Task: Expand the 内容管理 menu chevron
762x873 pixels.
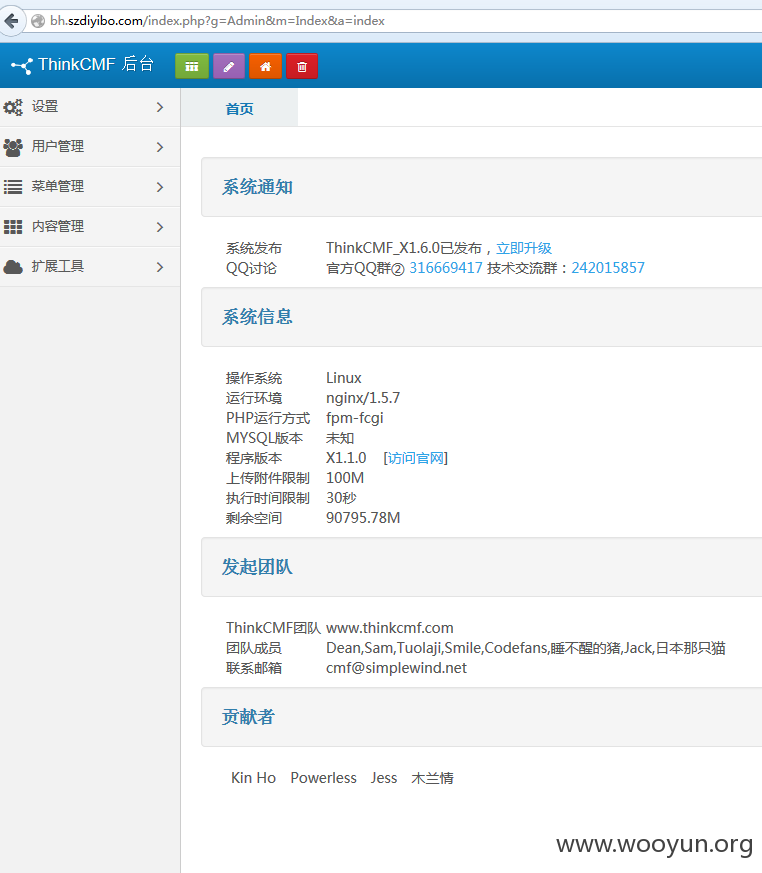Action: click(160, 227)
